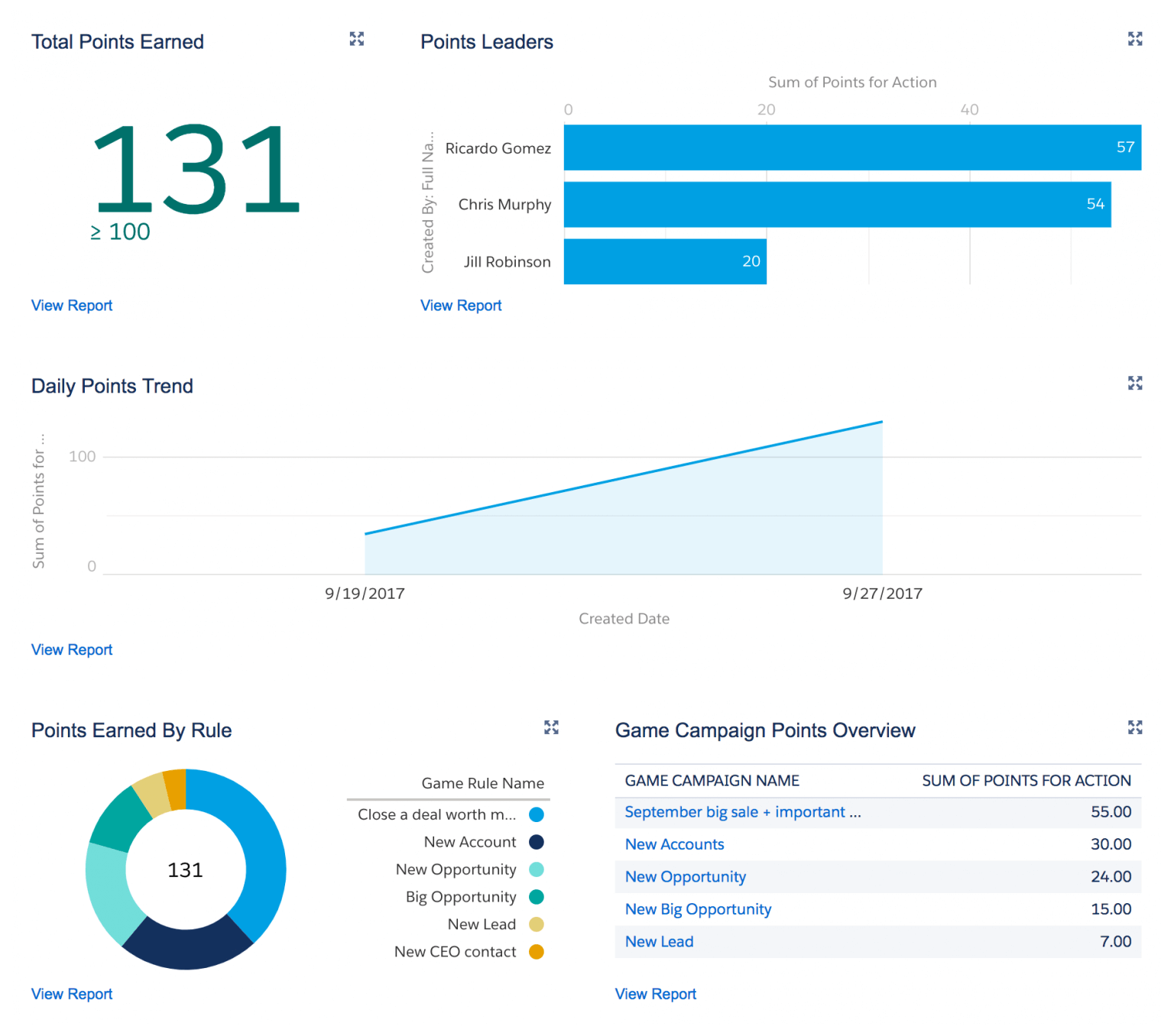The height and width of the screenshot is (1036, 1174).
Task: Expand the Total Points Earned widget
Action: (x=357, y=39)
